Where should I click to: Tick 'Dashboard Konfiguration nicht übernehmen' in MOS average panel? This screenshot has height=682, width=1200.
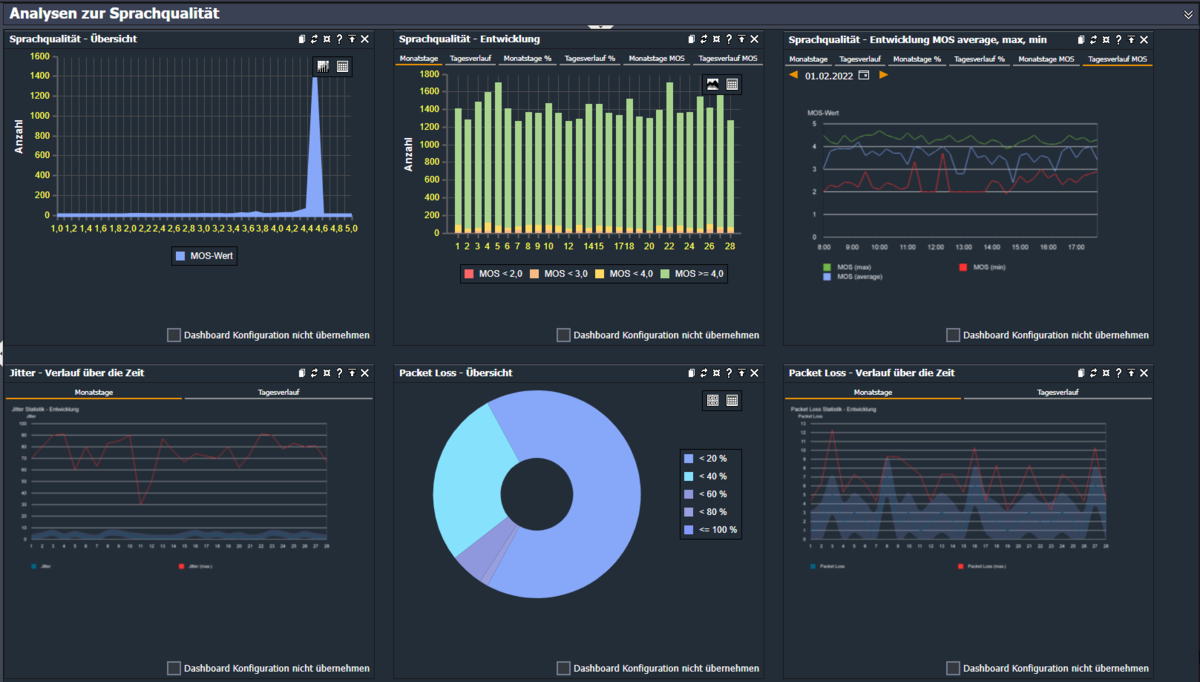click(x=953, y=335)
